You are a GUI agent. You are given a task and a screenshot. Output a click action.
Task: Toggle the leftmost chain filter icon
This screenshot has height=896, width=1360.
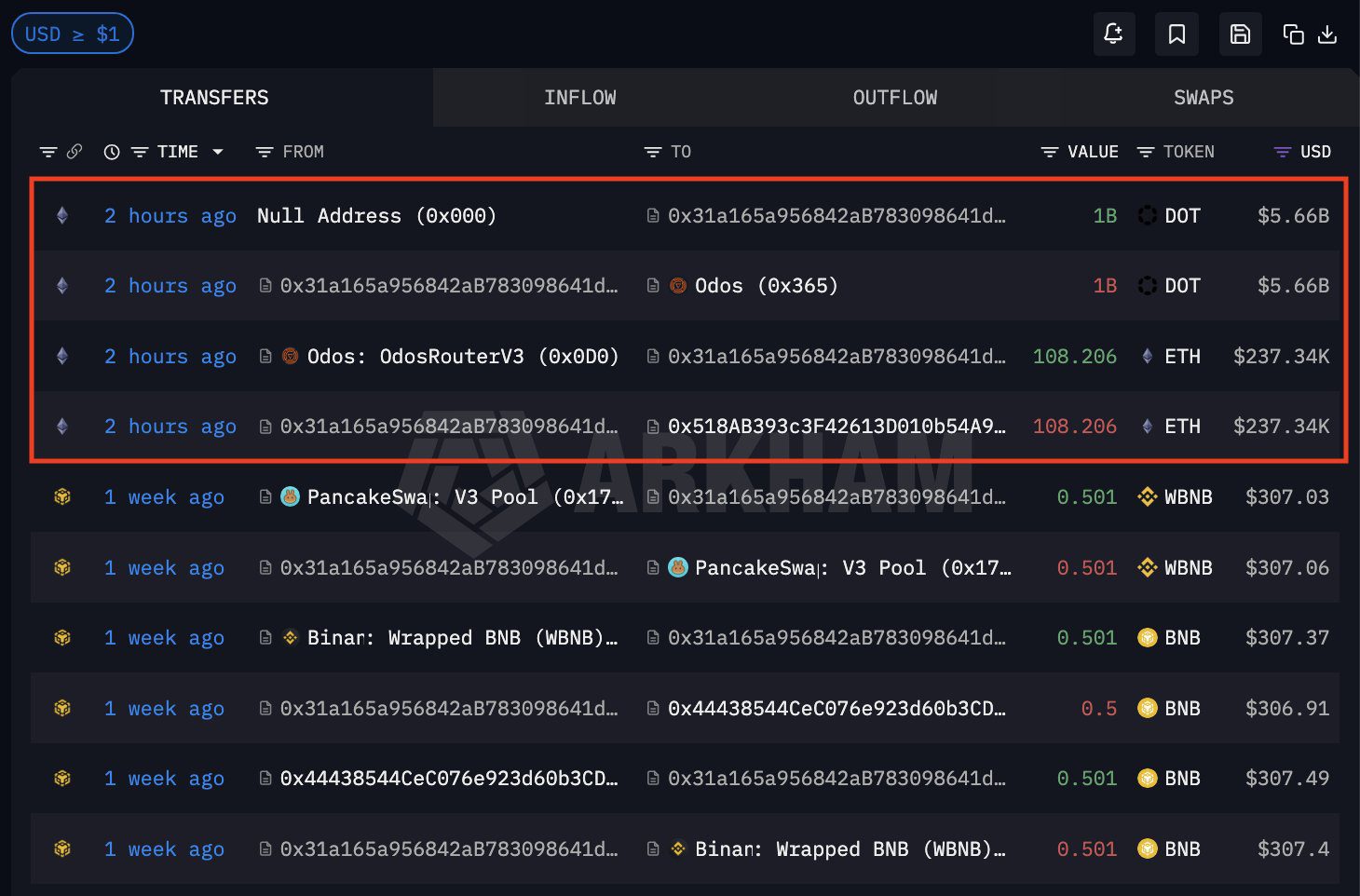48,152
